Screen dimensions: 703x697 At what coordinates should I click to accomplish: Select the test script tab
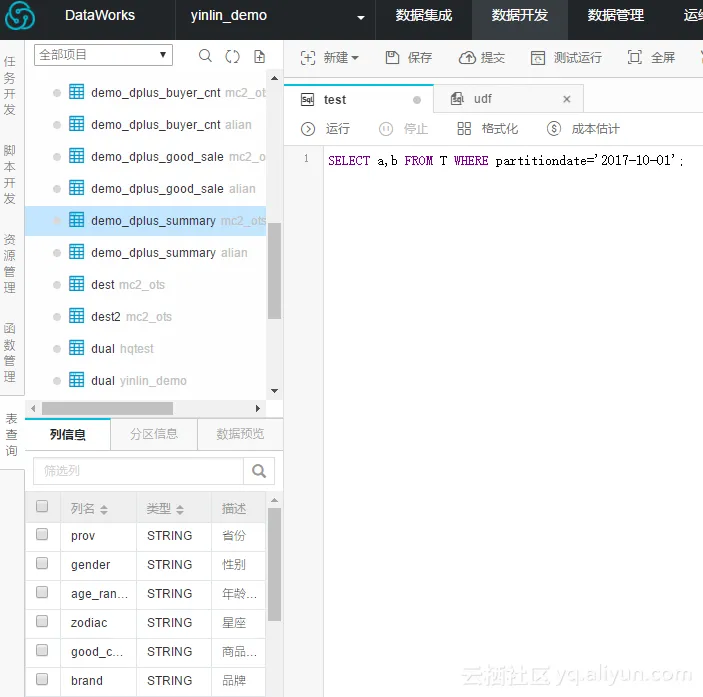coord(359,100)
